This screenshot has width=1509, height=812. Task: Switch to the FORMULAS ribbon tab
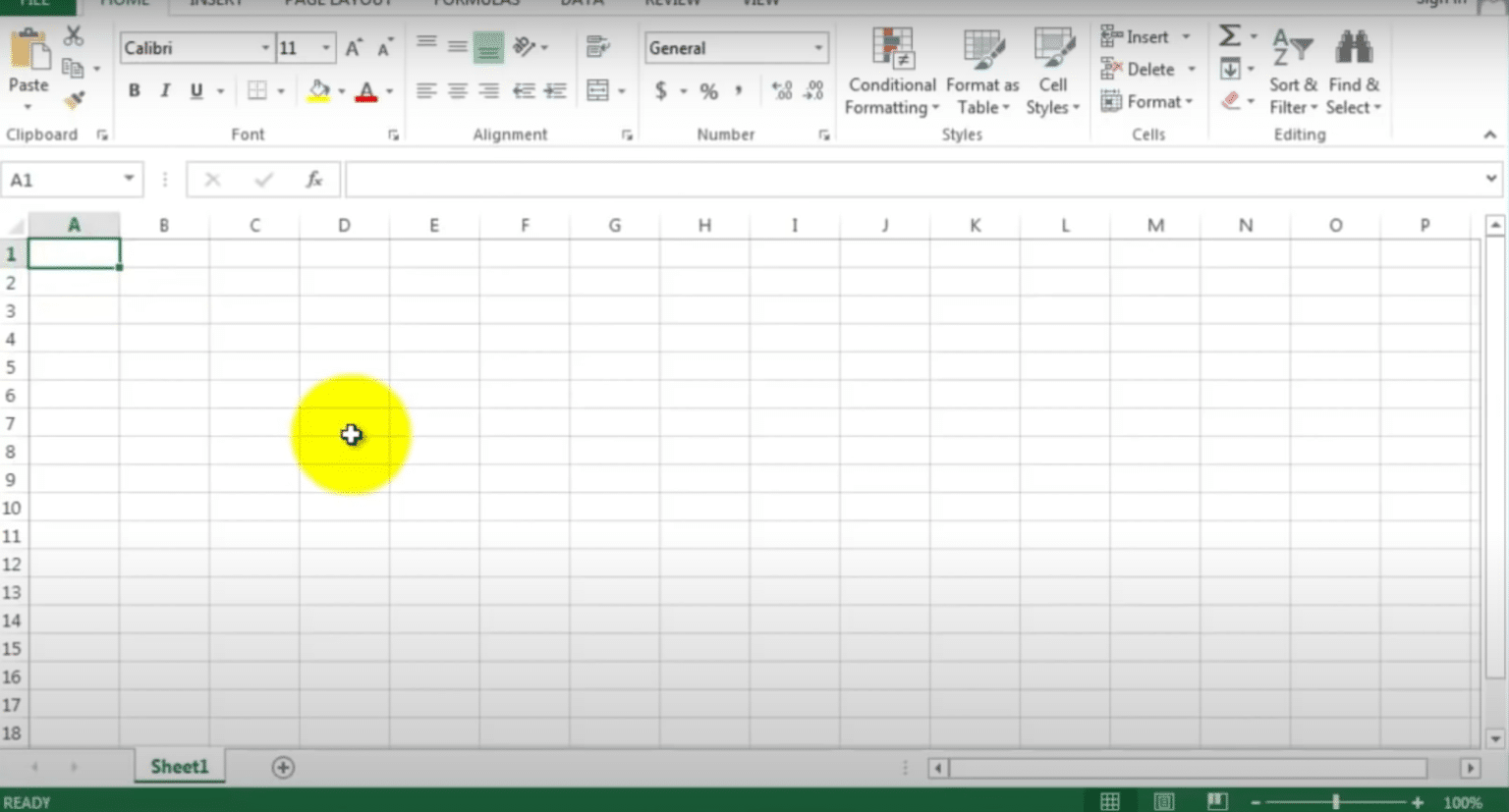point(475,4)
